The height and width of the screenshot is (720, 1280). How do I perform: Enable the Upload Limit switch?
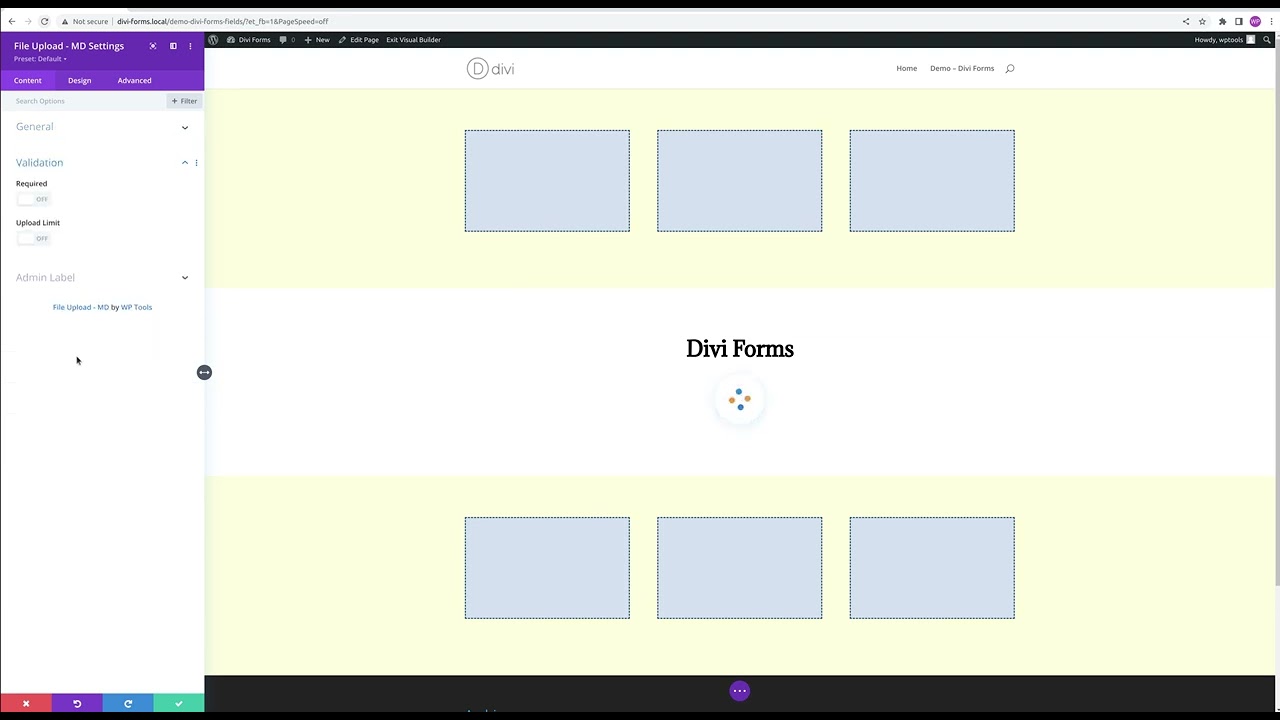click(32, 238)
